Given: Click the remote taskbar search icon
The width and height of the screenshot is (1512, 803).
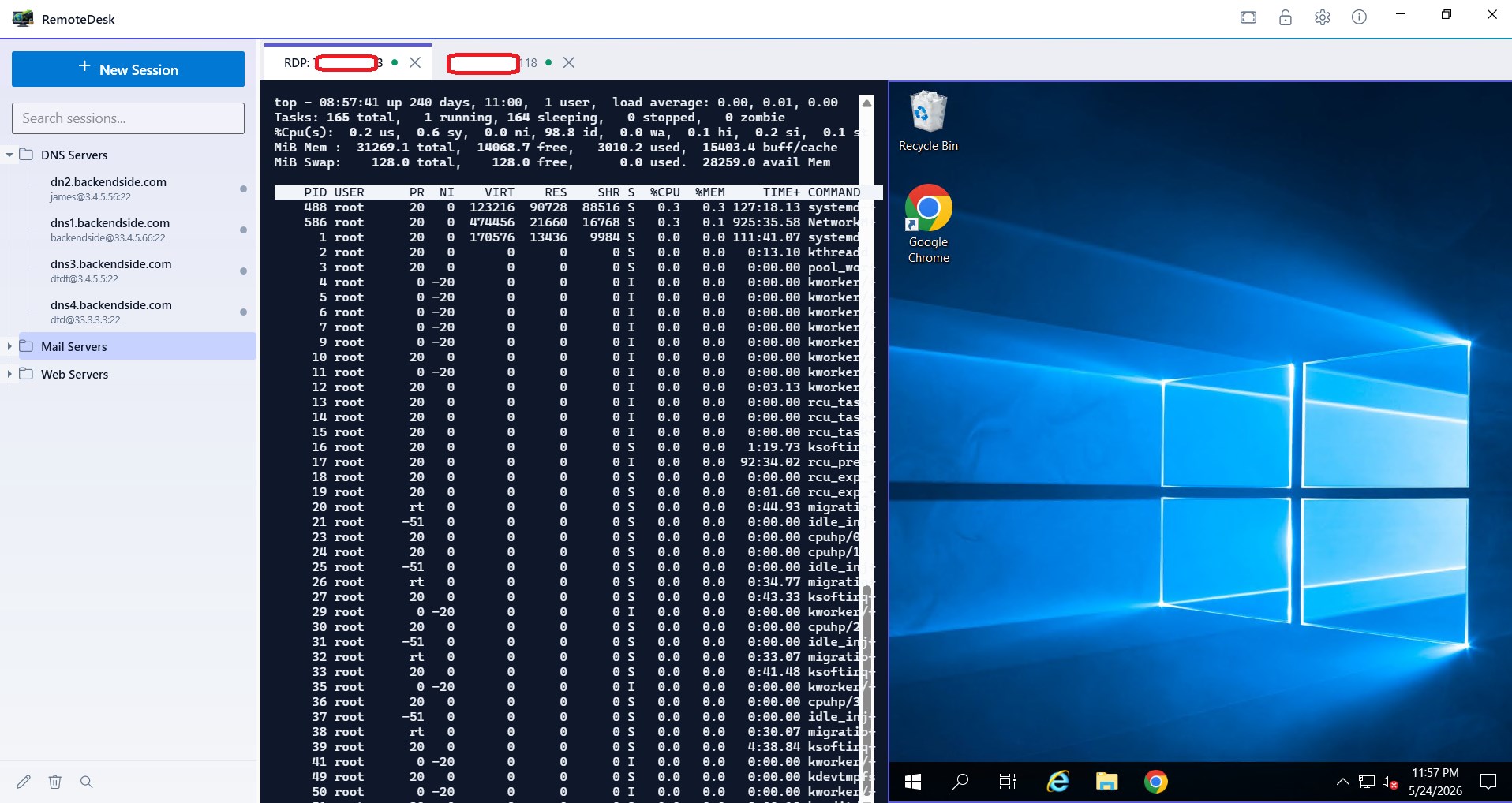Looking at the screenshot, I should [960, 782].
